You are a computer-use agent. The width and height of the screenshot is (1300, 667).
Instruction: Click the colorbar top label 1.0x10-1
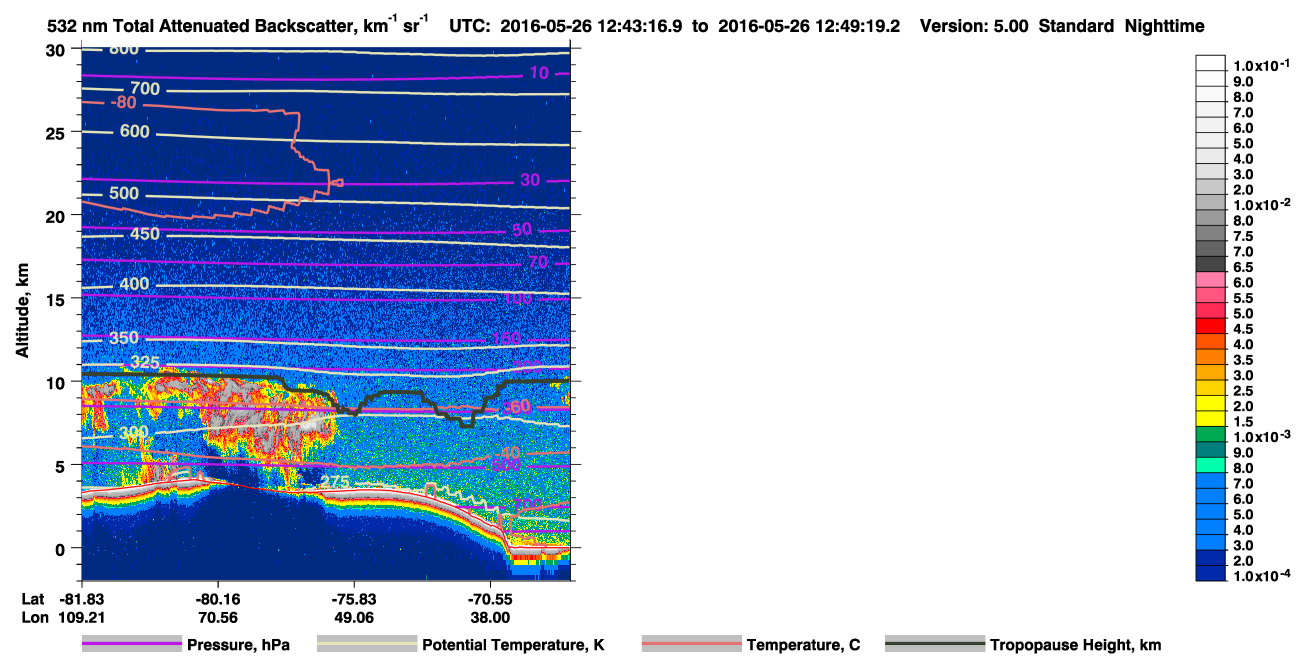(1260, 66)
